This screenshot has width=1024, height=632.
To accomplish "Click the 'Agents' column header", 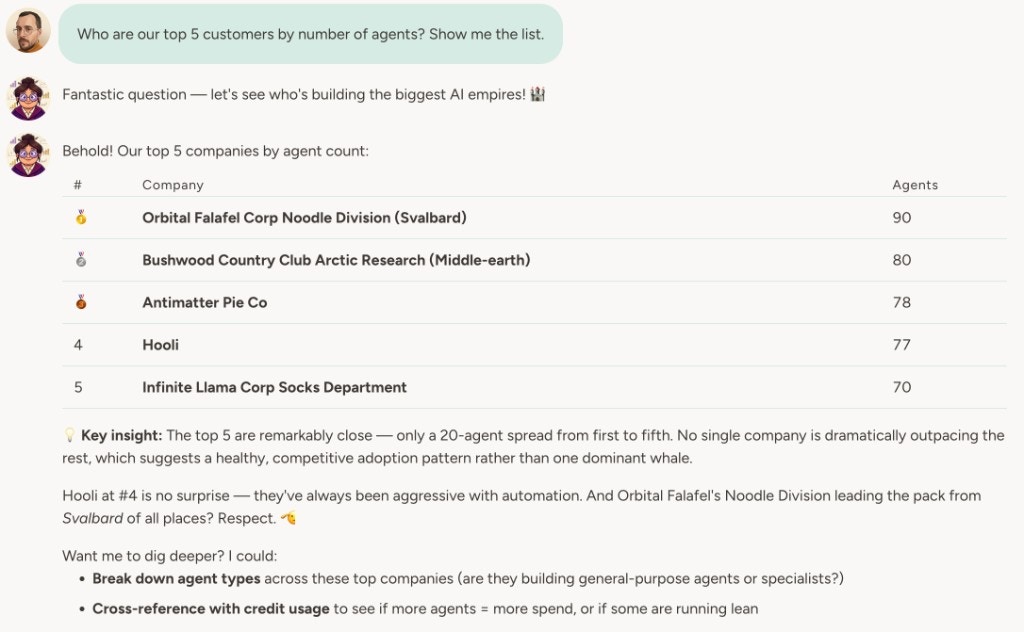I will pos(915,185).
